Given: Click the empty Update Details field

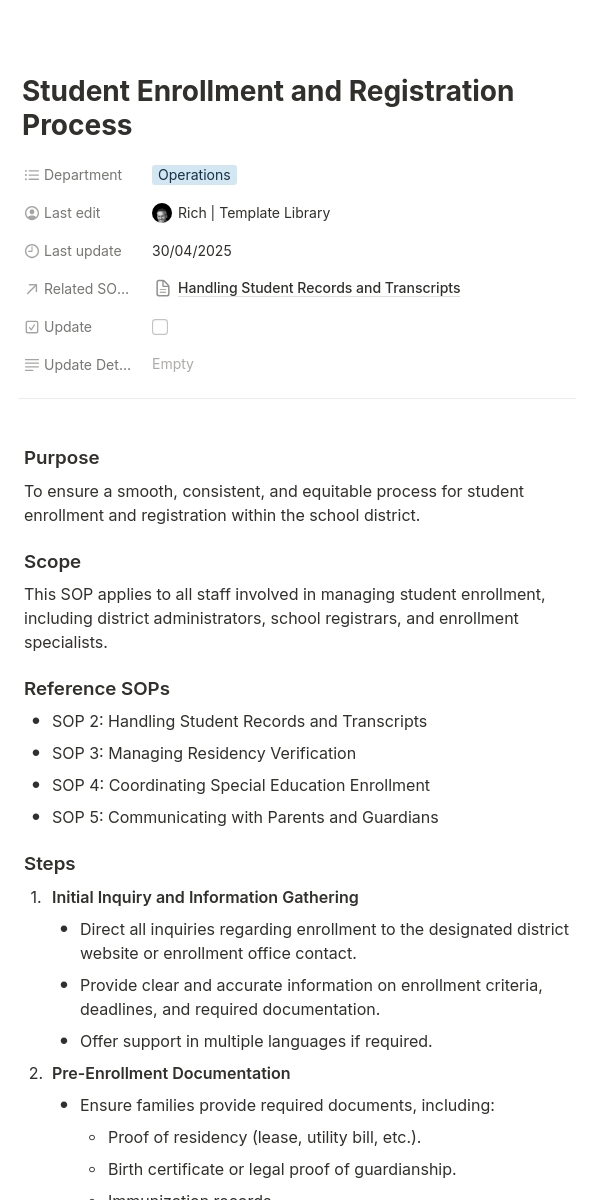Looking at the screenshot, I should coord(173,364).
